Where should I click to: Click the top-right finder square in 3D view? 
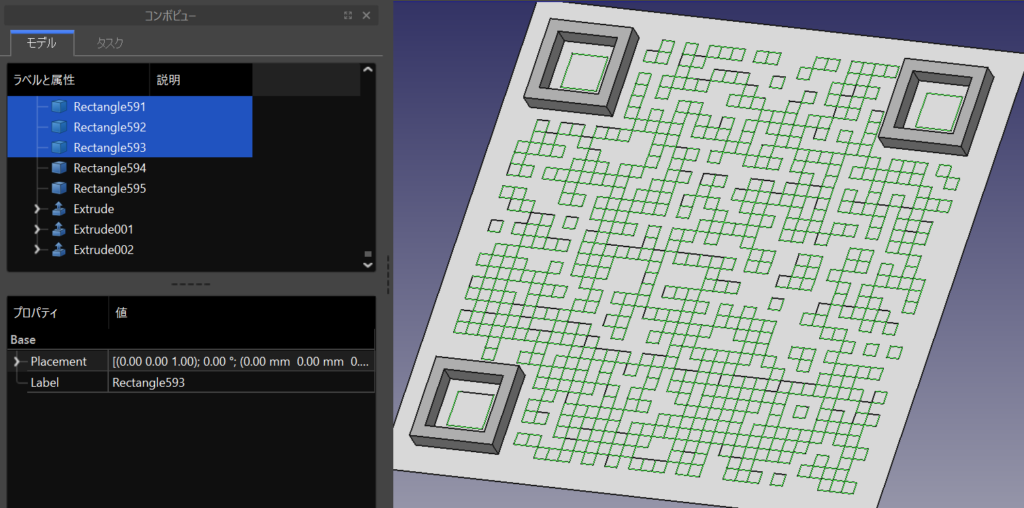[936, 108]
